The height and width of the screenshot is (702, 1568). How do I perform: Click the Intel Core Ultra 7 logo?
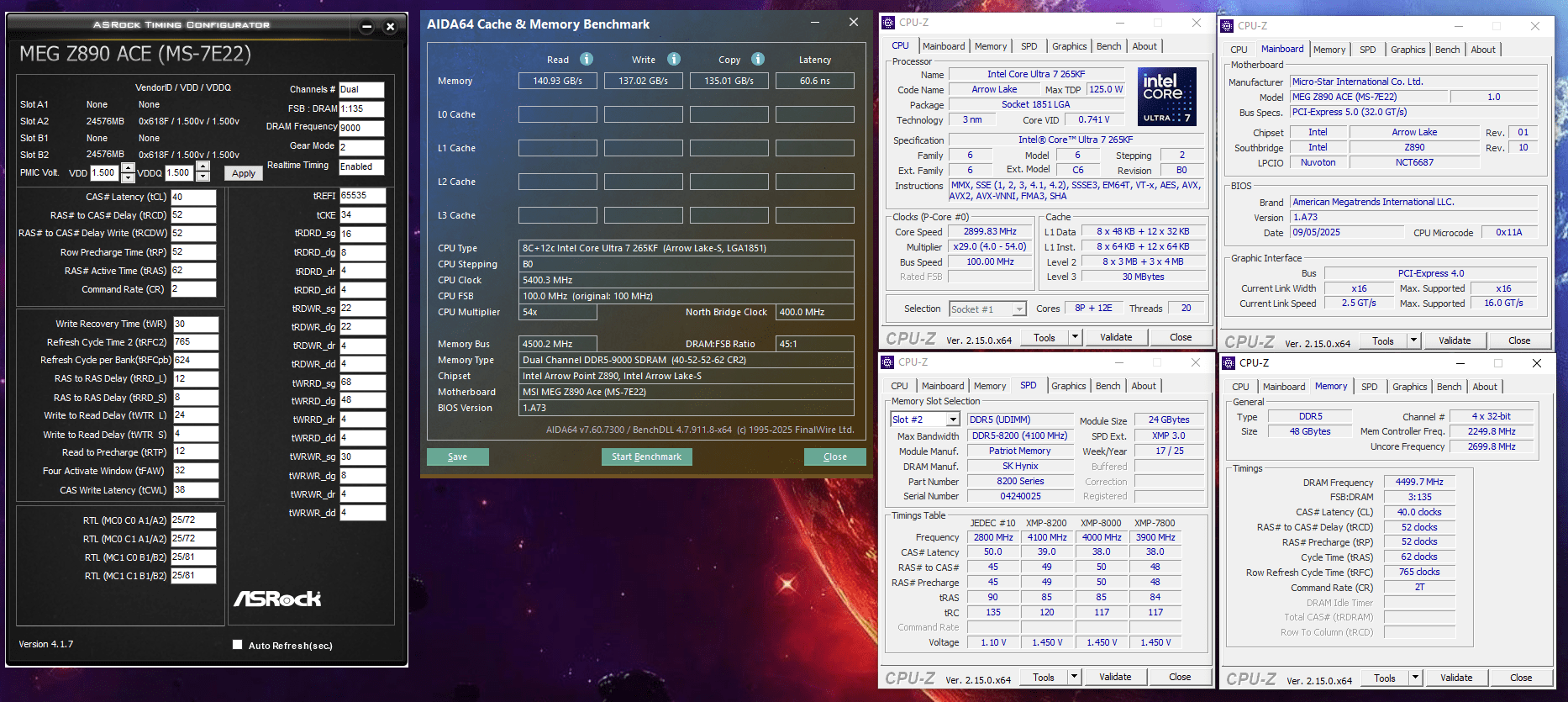[x=1166, y=96]
